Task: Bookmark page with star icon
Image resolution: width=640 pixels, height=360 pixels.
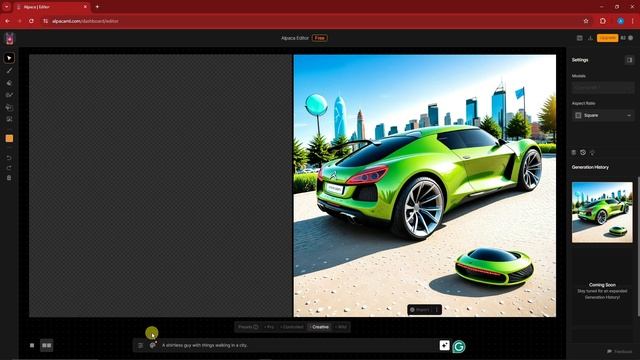Action: (586, 21)
